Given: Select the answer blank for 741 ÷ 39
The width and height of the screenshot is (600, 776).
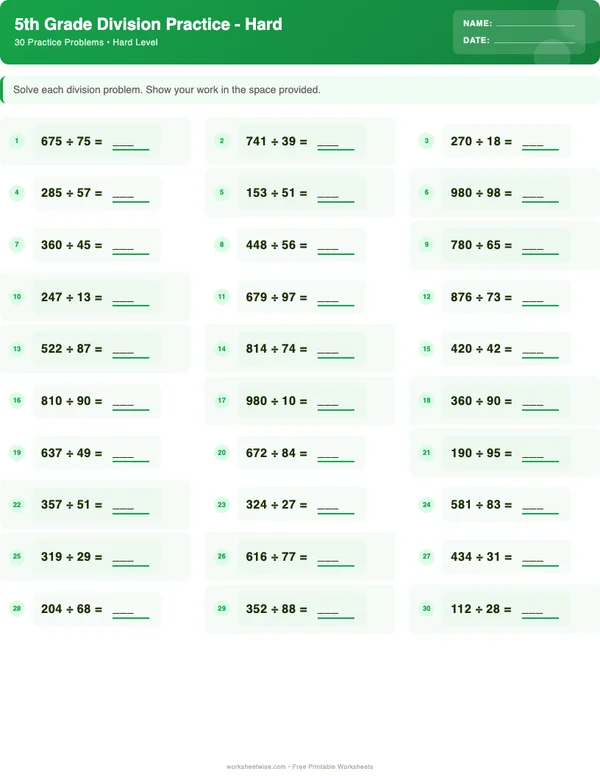Looking at the screenshot, I should (336, 143).
